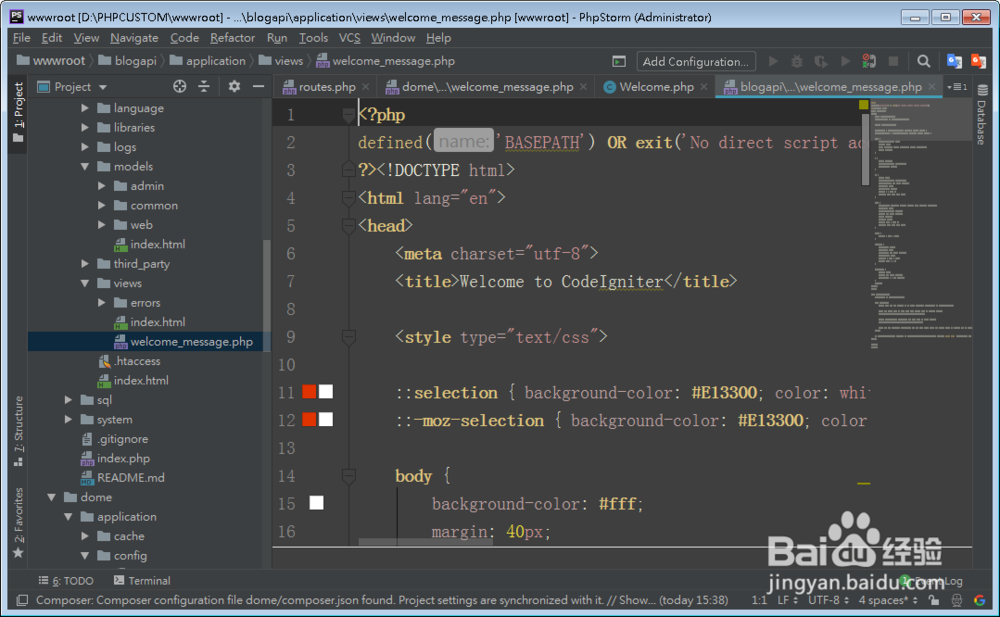
Task: Open the VCS menu
Action: (349, 38)
